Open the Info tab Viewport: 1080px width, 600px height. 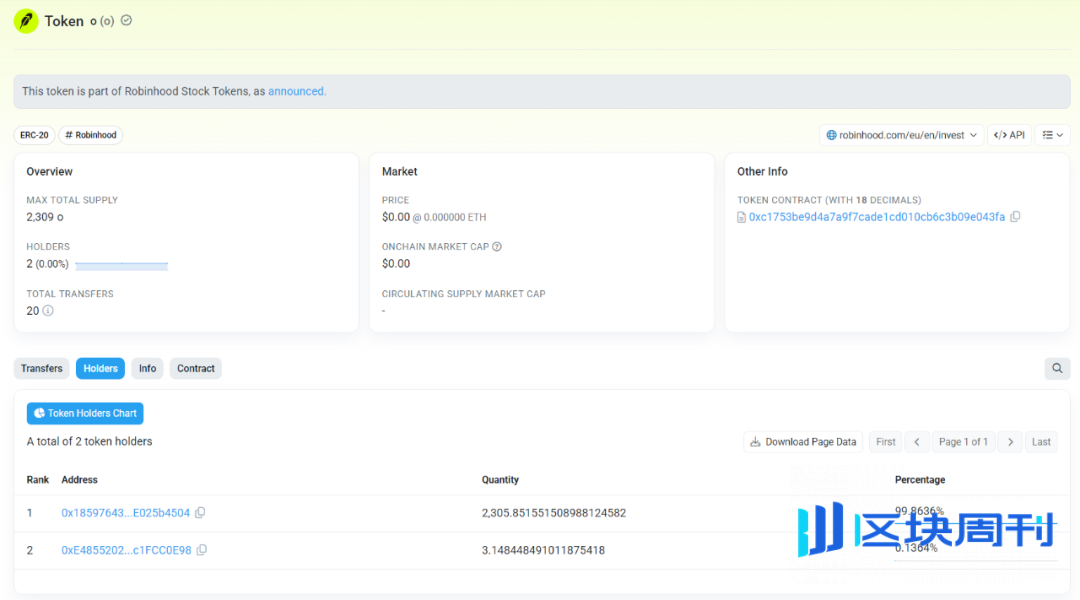147,369
